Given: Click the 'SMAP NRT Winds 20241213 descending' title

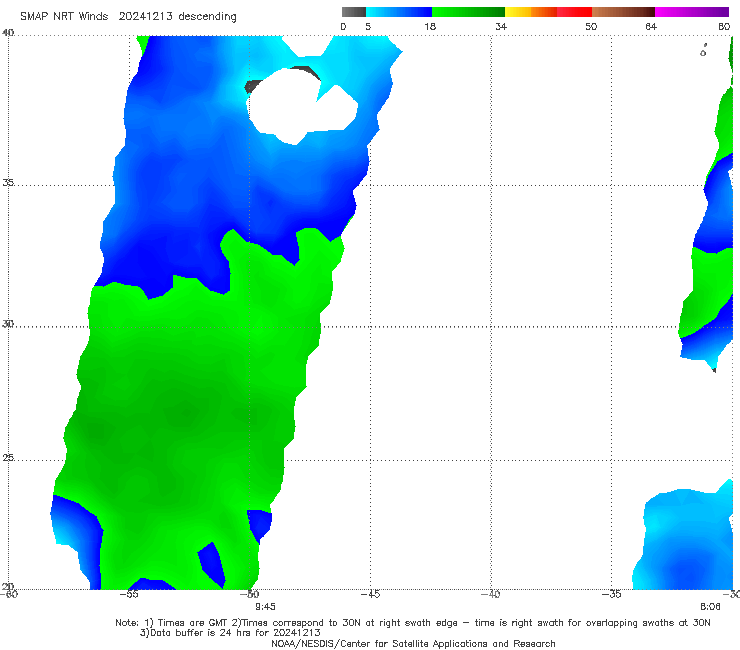Looking at the screenshot, I should [x=128, y=17].
